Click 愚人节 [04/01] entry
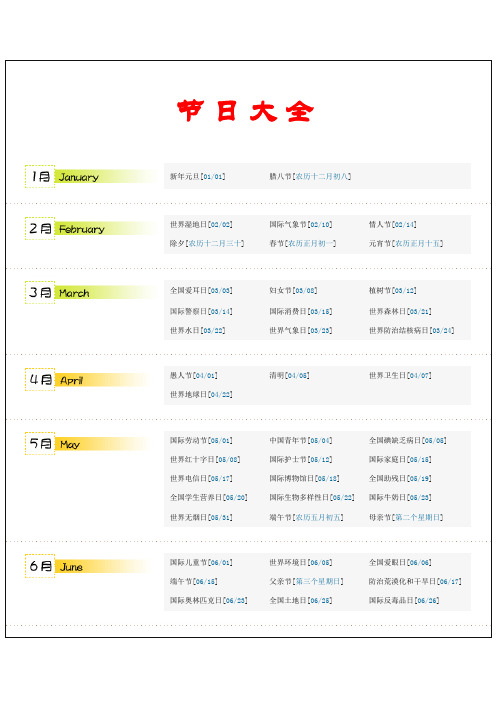This screenshot has height=702, width=496. tap(193, 375)
